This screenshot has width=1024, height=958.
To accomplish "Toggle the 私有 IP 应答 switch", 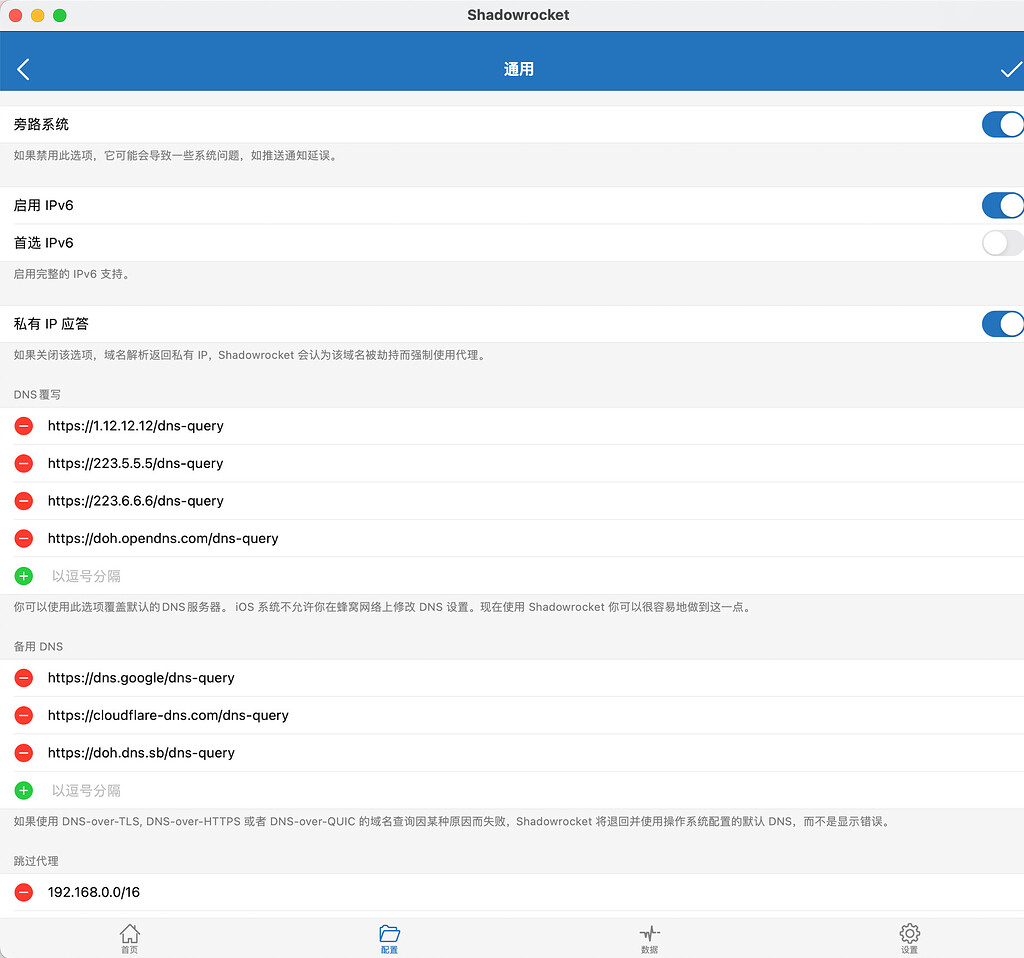I will click(x=1002, y=324).
